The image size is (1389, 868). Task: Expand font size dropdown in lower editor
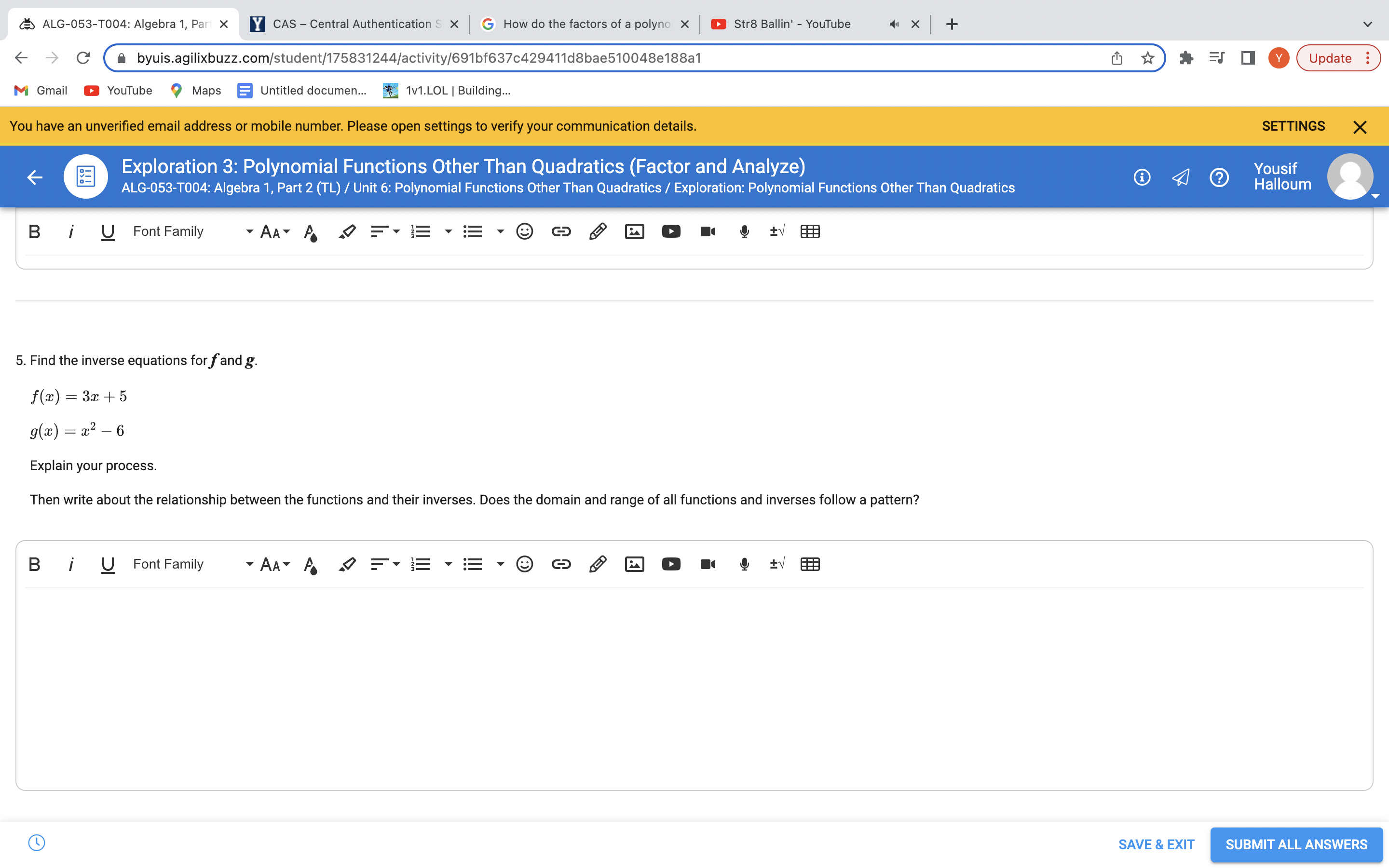tap(275, 564)
